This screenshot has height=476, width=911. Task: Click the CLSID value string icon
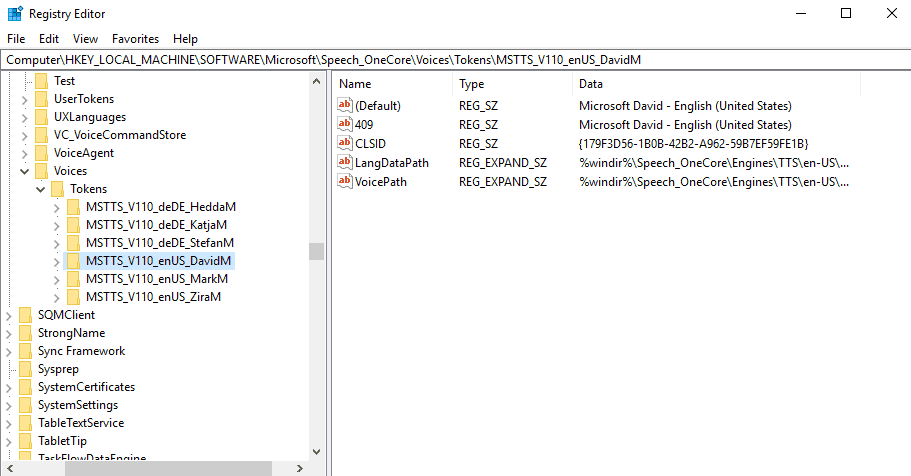(345, 144)
